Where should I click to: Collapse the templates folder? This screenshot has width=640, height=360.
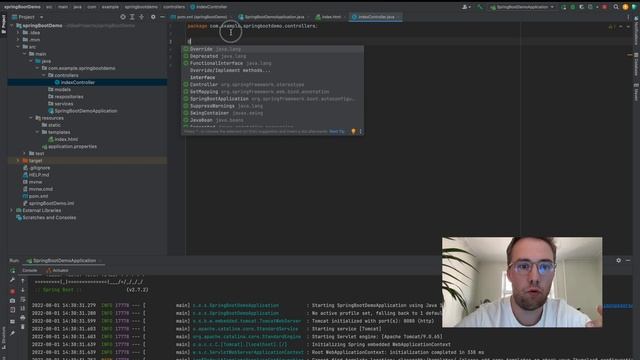point(38,132)
